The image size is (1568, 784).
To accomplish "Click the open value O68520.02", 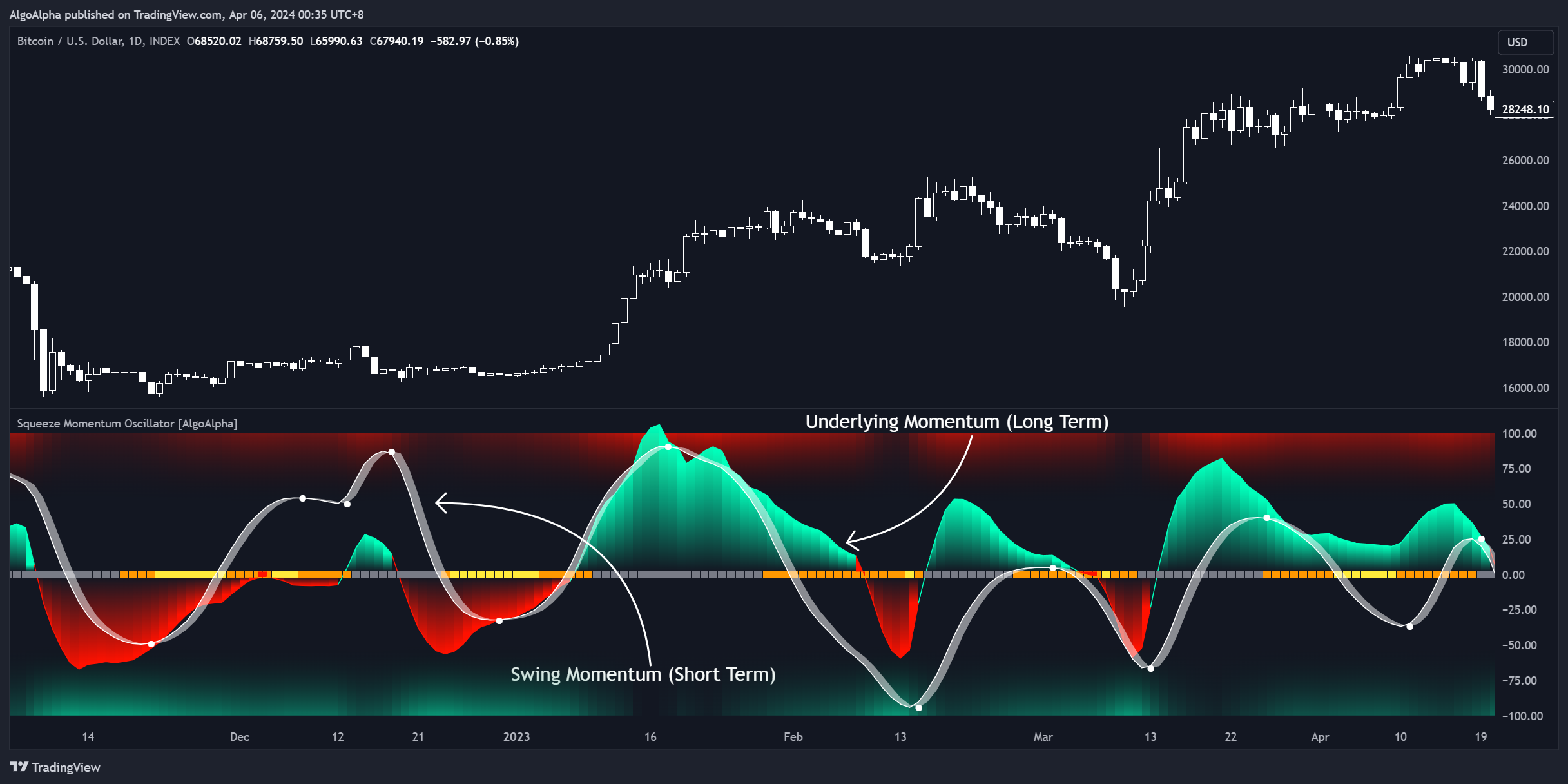I will (214, 41).
